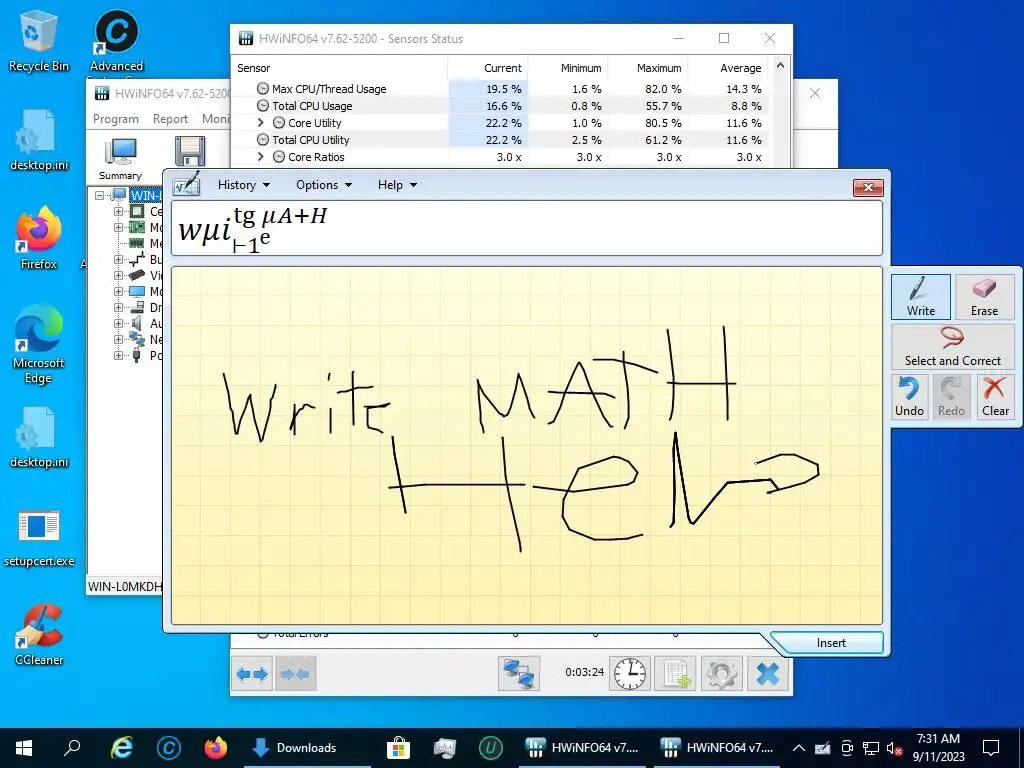Clear the math writing area

point(995,396)
